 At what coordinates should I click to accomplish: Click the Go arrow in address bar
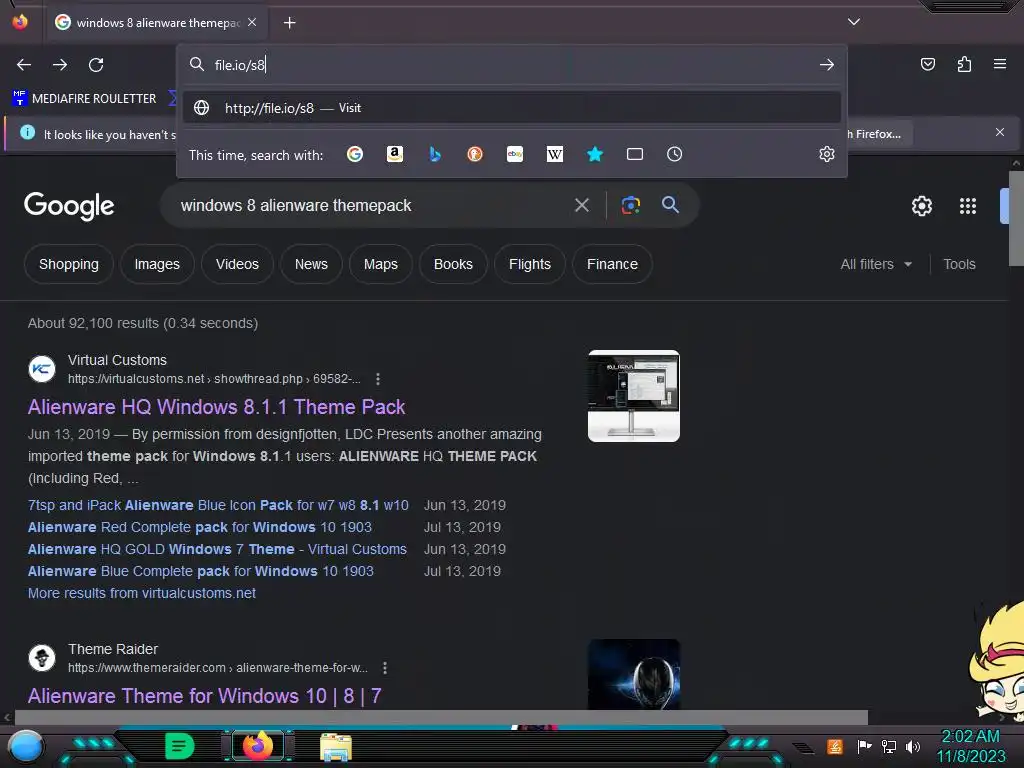(x=827, y=65)
